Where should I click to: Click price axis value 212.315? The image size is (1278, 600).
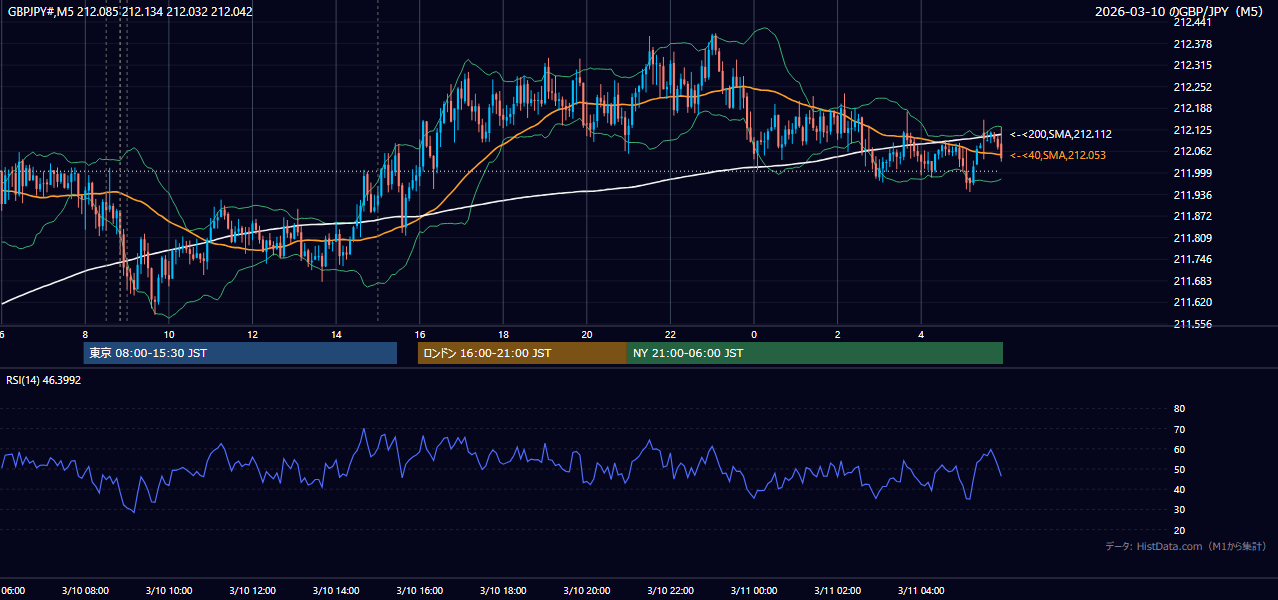tap(1192, 65)
